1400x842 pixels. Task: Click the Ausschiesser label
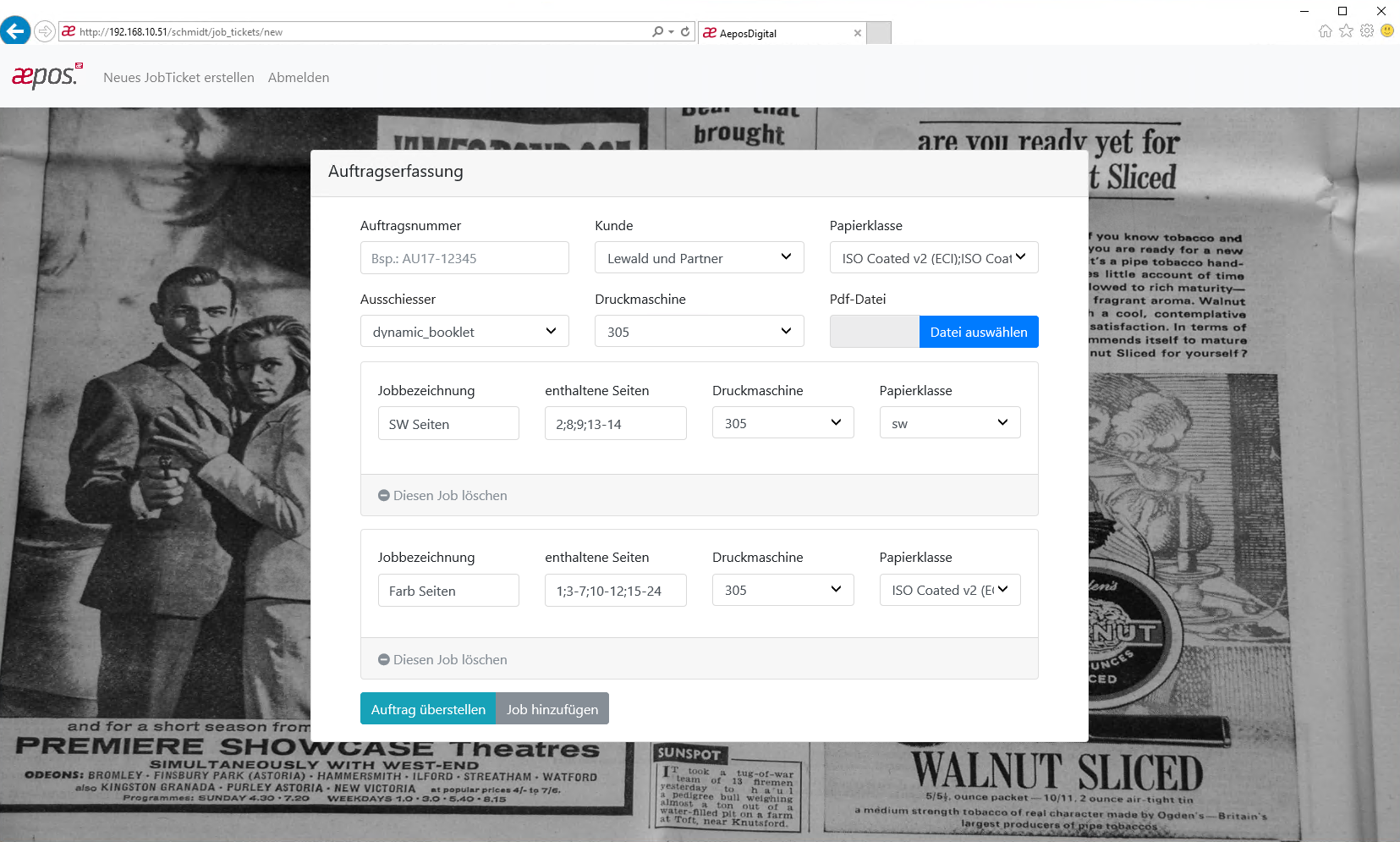398,299
